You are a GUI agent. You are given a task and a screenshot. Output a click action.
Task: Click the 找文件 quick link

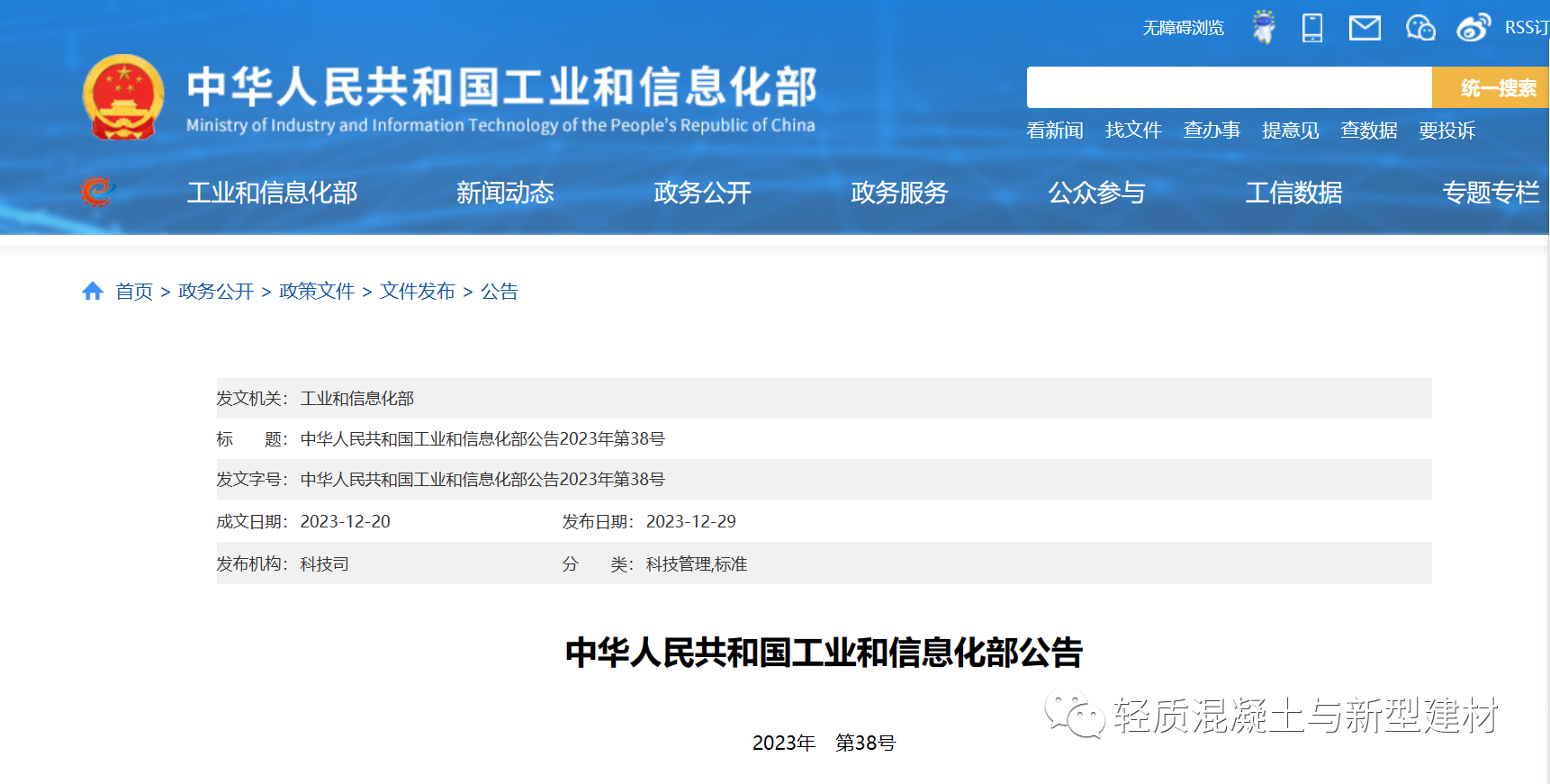click(x=1133, y=131)
